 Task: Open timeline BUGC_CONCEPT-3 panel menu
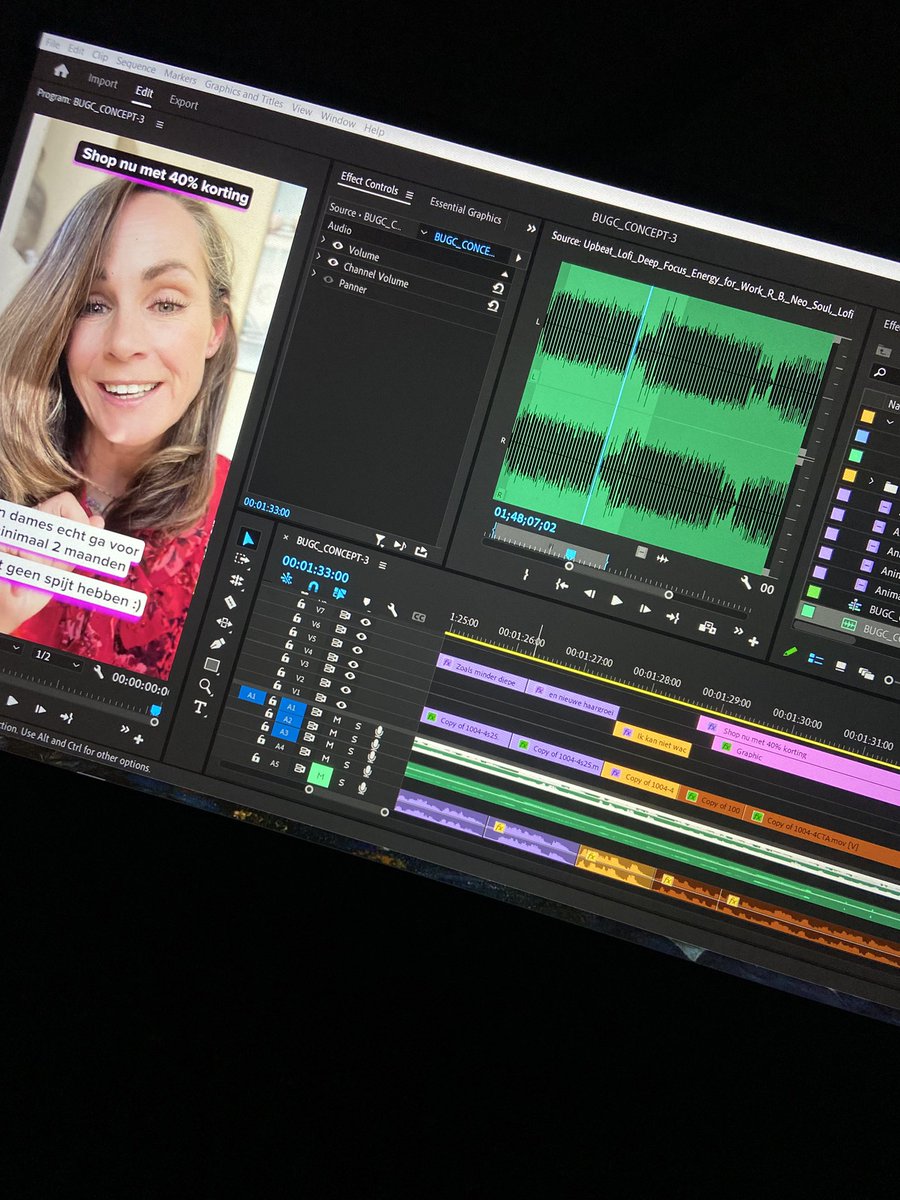click(x=382, y=565)
